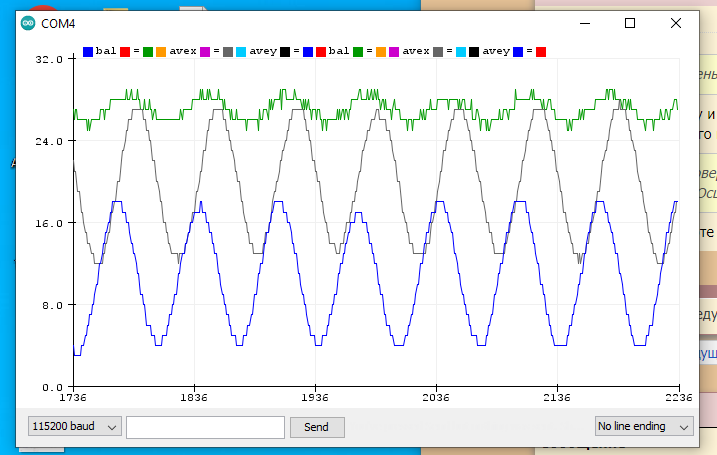
Task: Click the second avex legend label
Action: pyautogui.click(x=416, y=51)
